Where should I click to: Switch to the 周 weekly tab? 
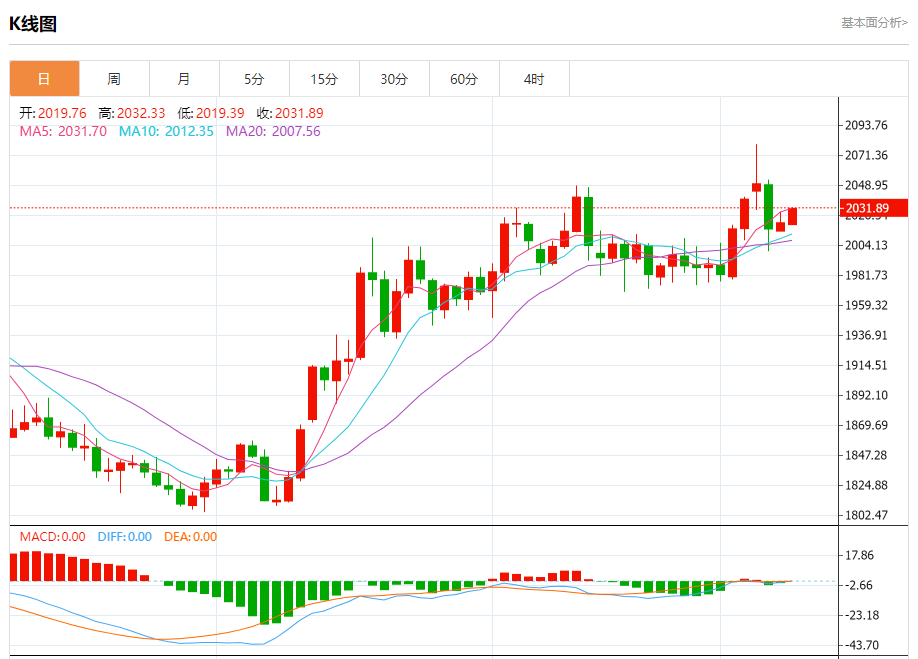114,78
